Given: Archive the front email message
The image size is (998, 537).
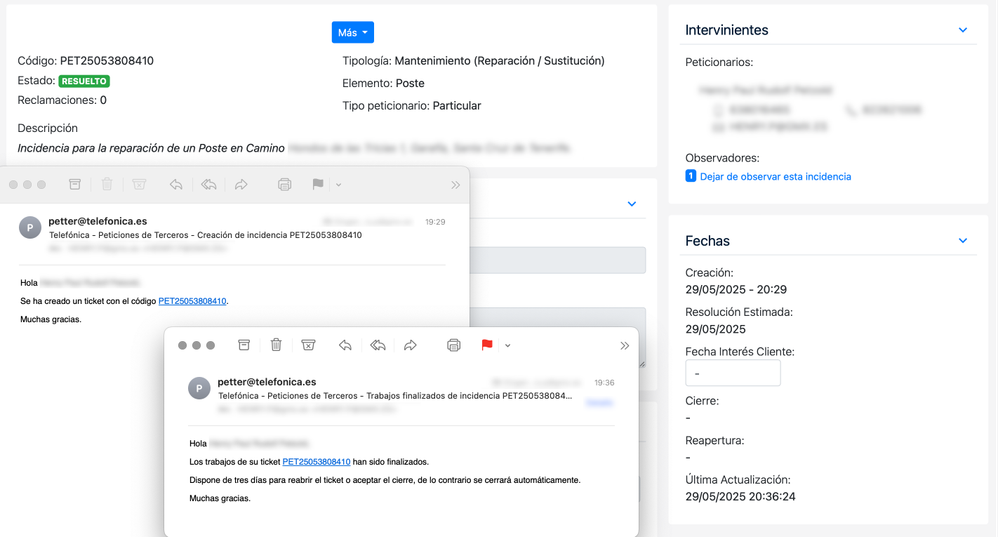Looking at the screenshot, I should pyautogui.click(x=244, y=345).
